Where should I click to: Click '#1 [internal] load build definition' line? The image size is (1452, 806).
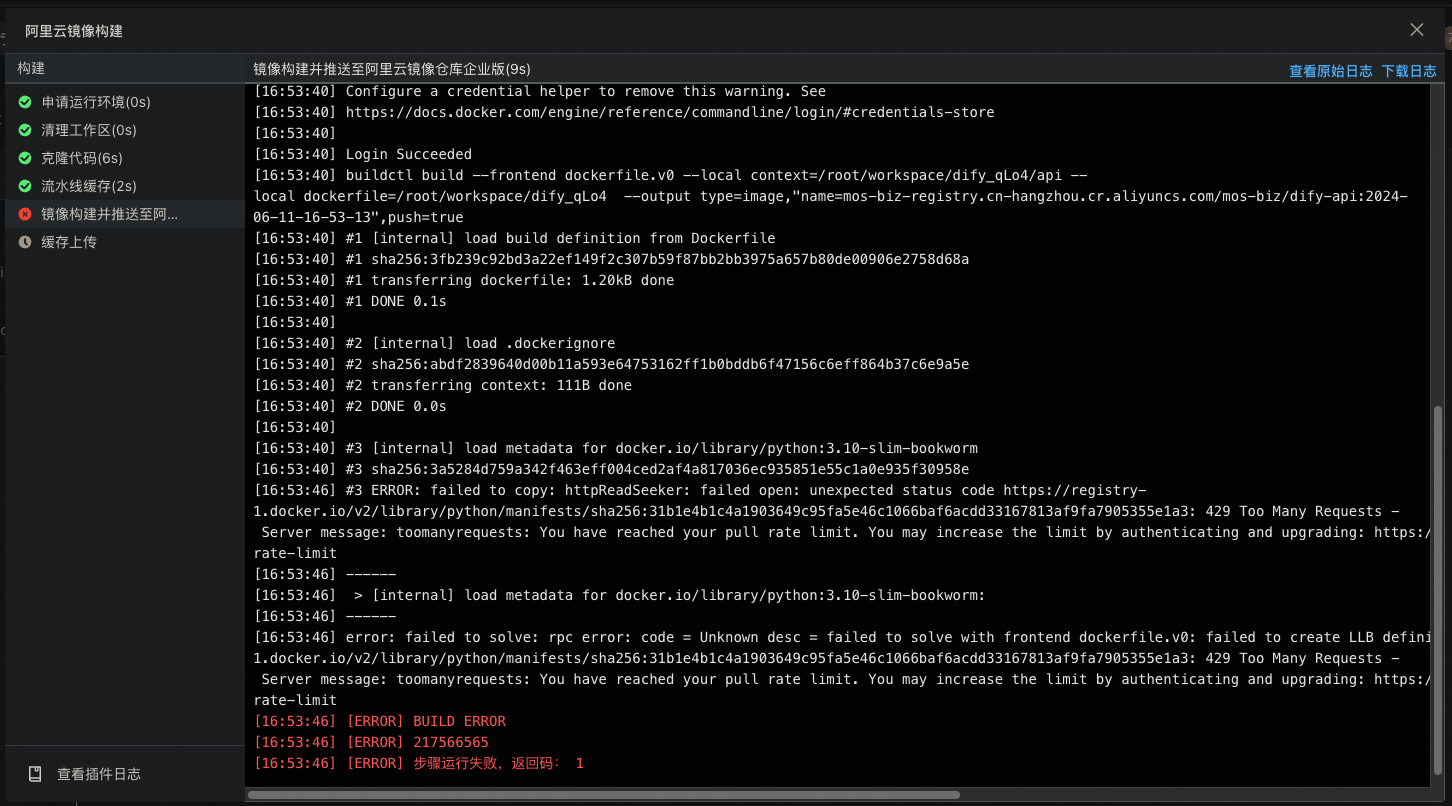tap(515, 238)
